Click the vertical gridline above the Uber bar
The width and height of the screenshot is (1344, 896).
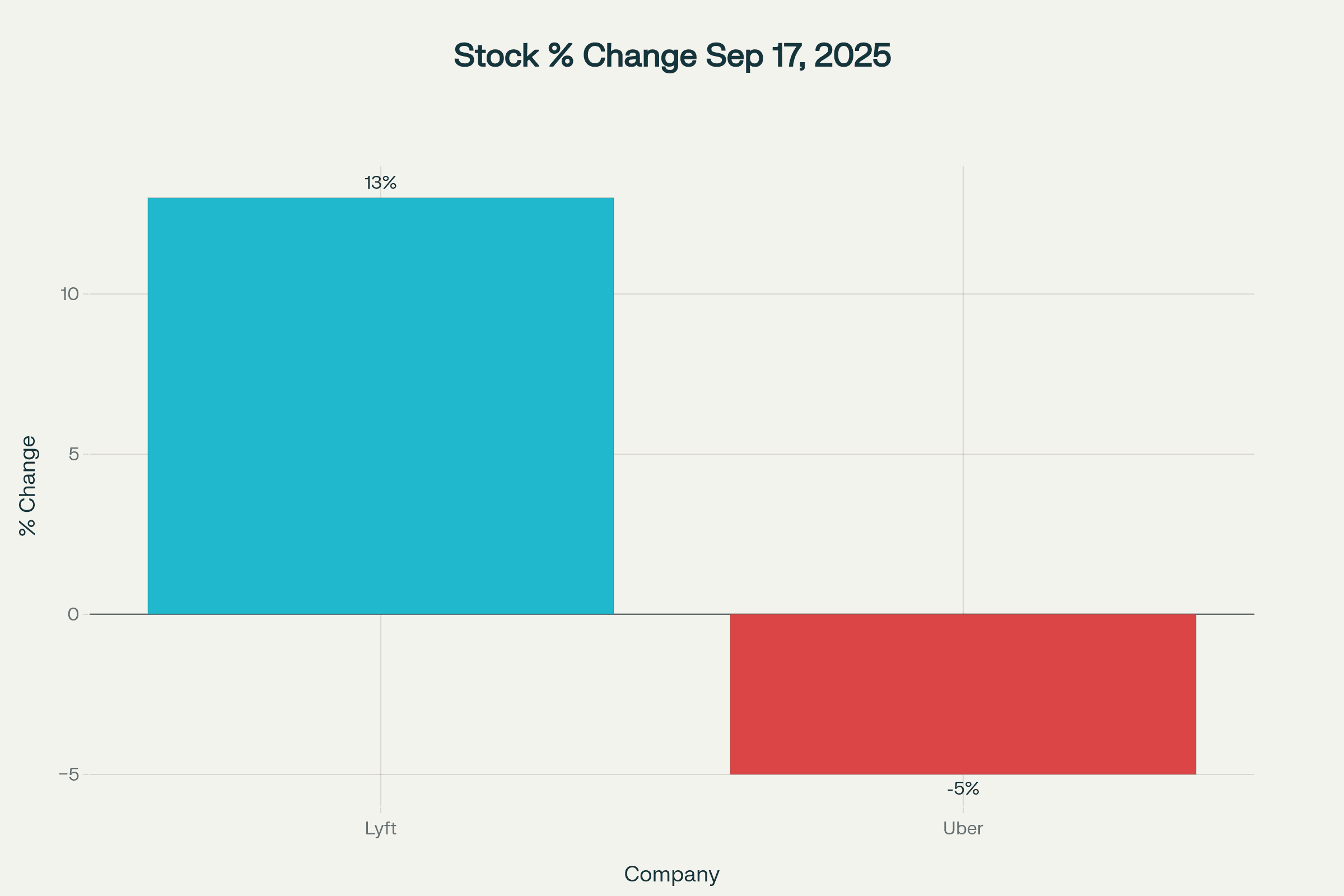click(x=963, y=400)
